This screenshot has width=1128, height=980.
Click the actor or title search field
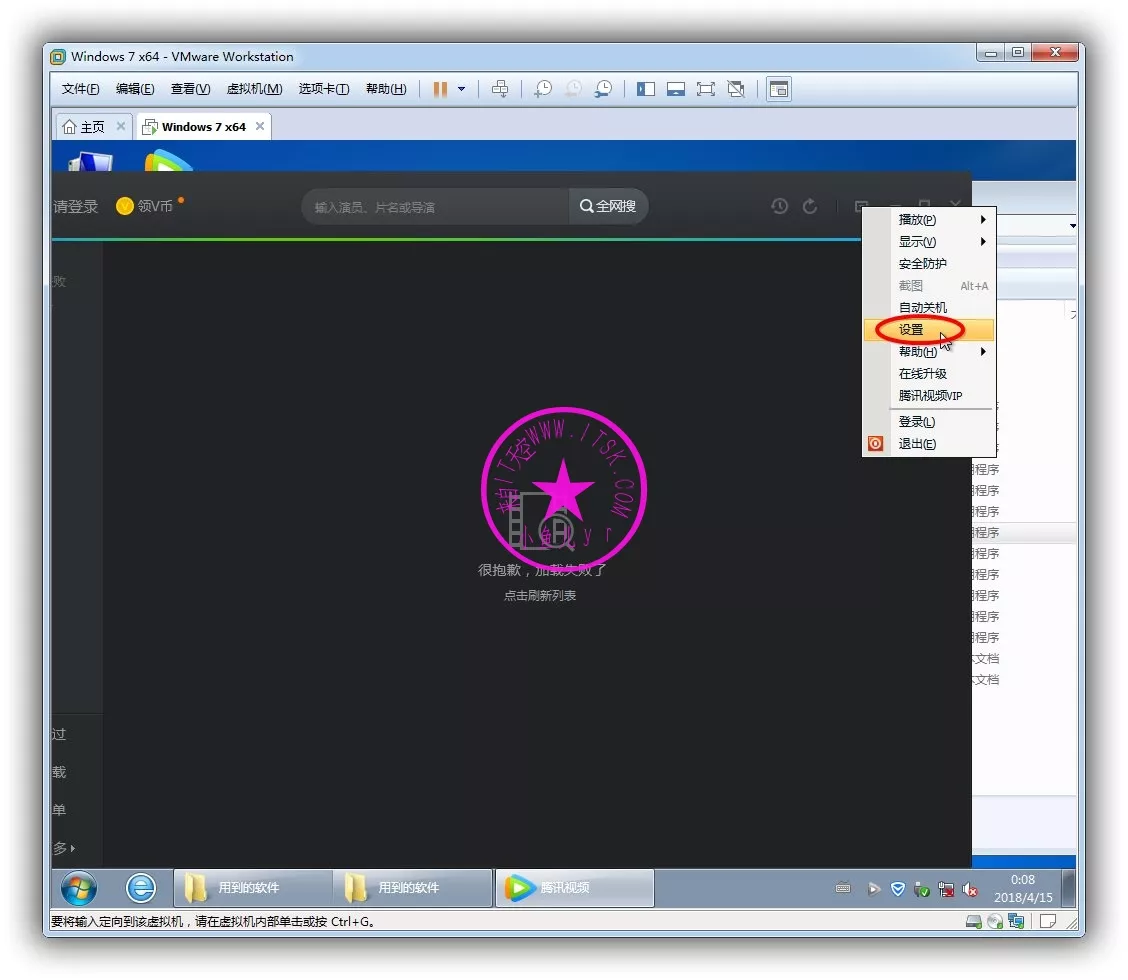pyautogui.click(x=435, y=207)
